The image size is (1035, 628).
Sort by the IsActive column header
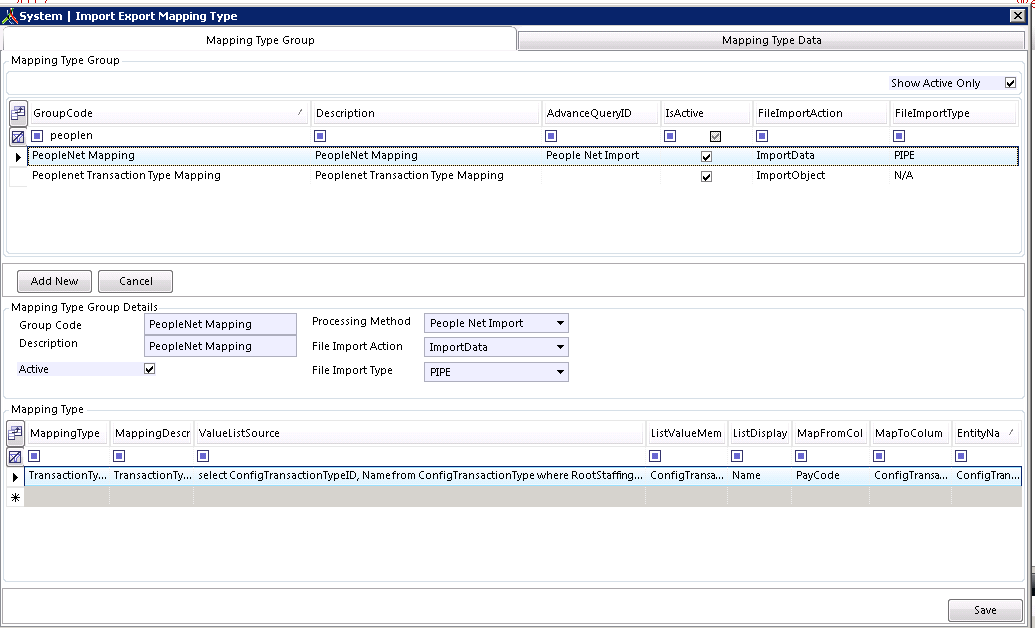[707, 113]
